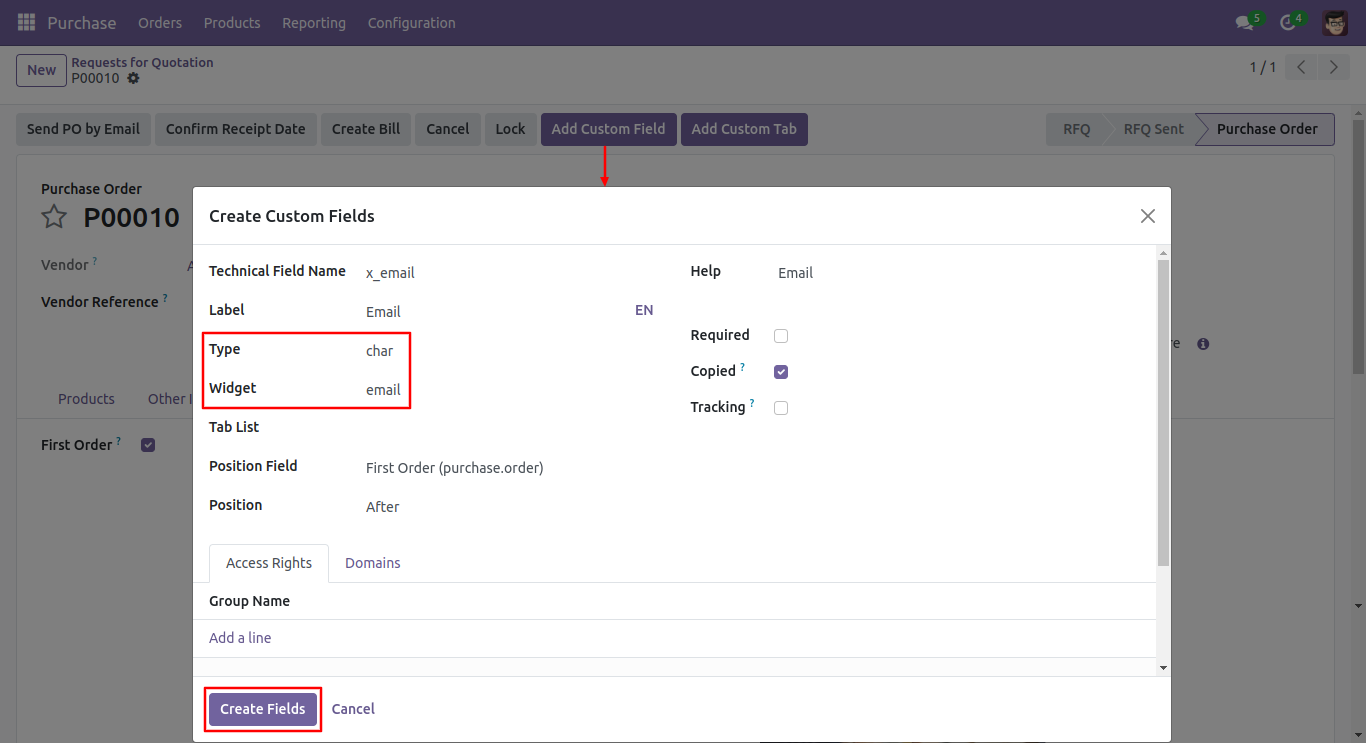Close the Create Custom Fields dialog

[x=1148, y=216]
